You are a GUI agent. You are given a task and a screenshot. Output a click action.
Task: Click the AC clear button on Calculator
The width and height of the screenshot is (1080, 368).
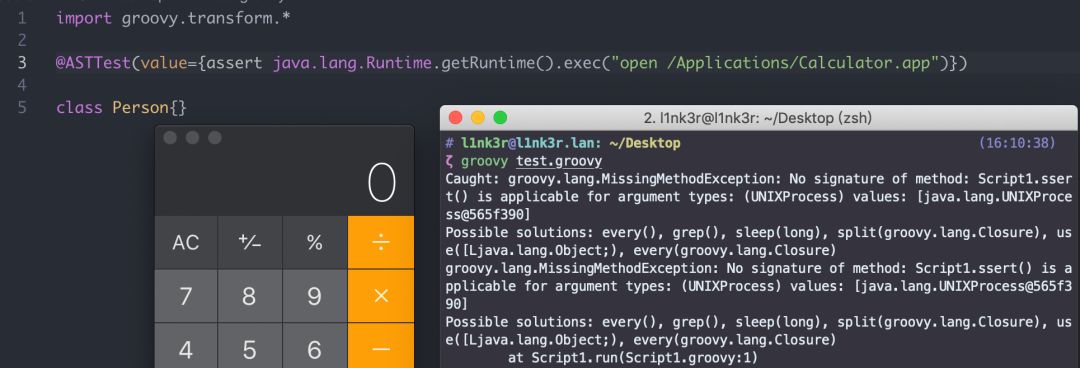(186, 243)
